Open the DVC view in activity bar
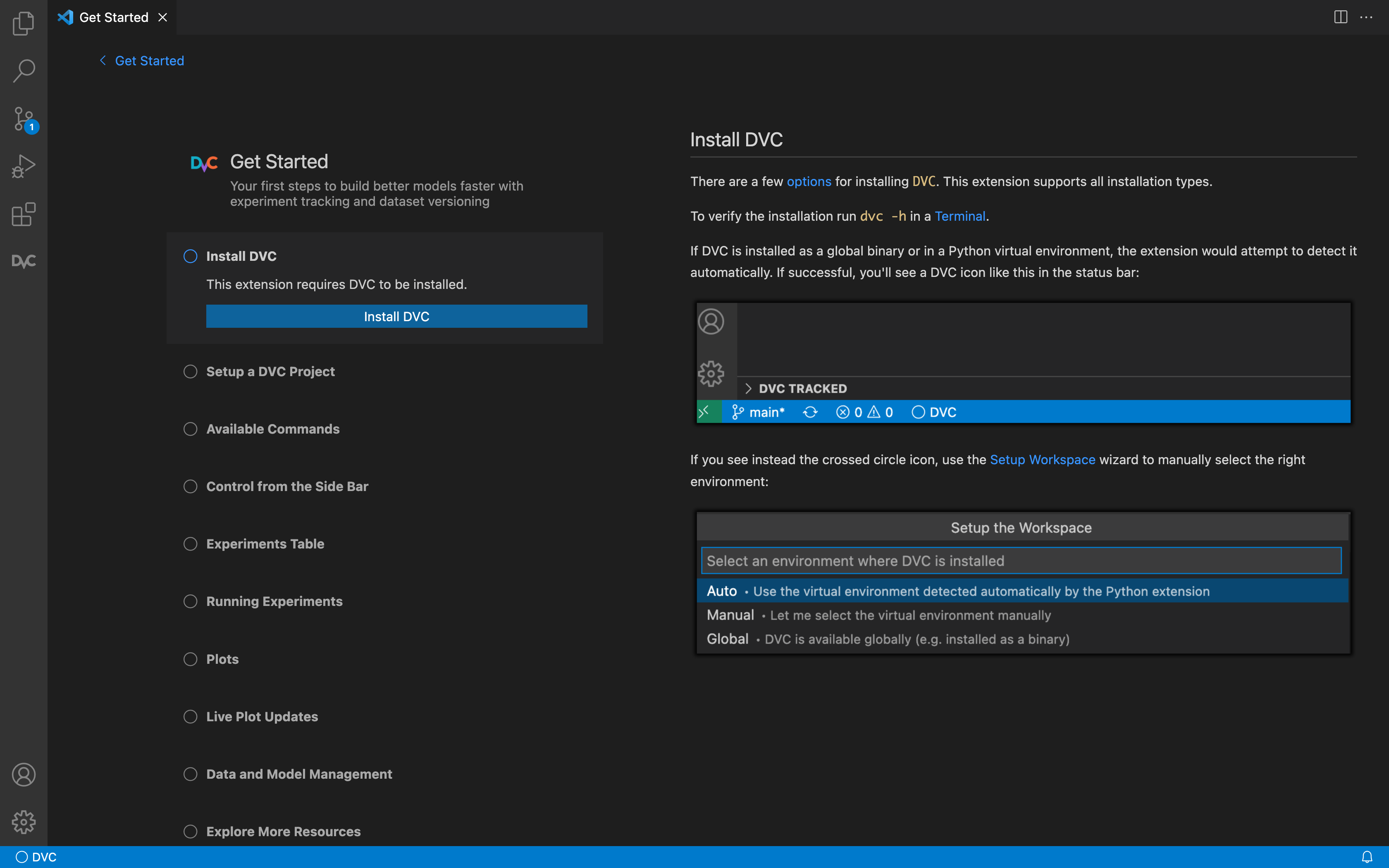1389x868 pixels. pyautogui.click(x=24, y=262)
